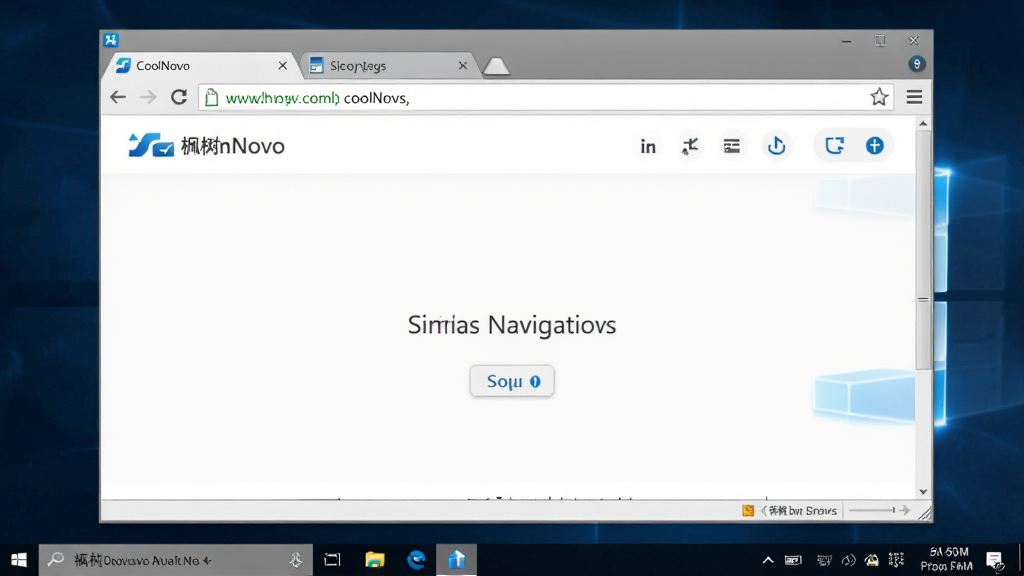This screenshot has height=576, width=1024.
Task: Open Task View from the taskbar
Action: coord(332,560)
